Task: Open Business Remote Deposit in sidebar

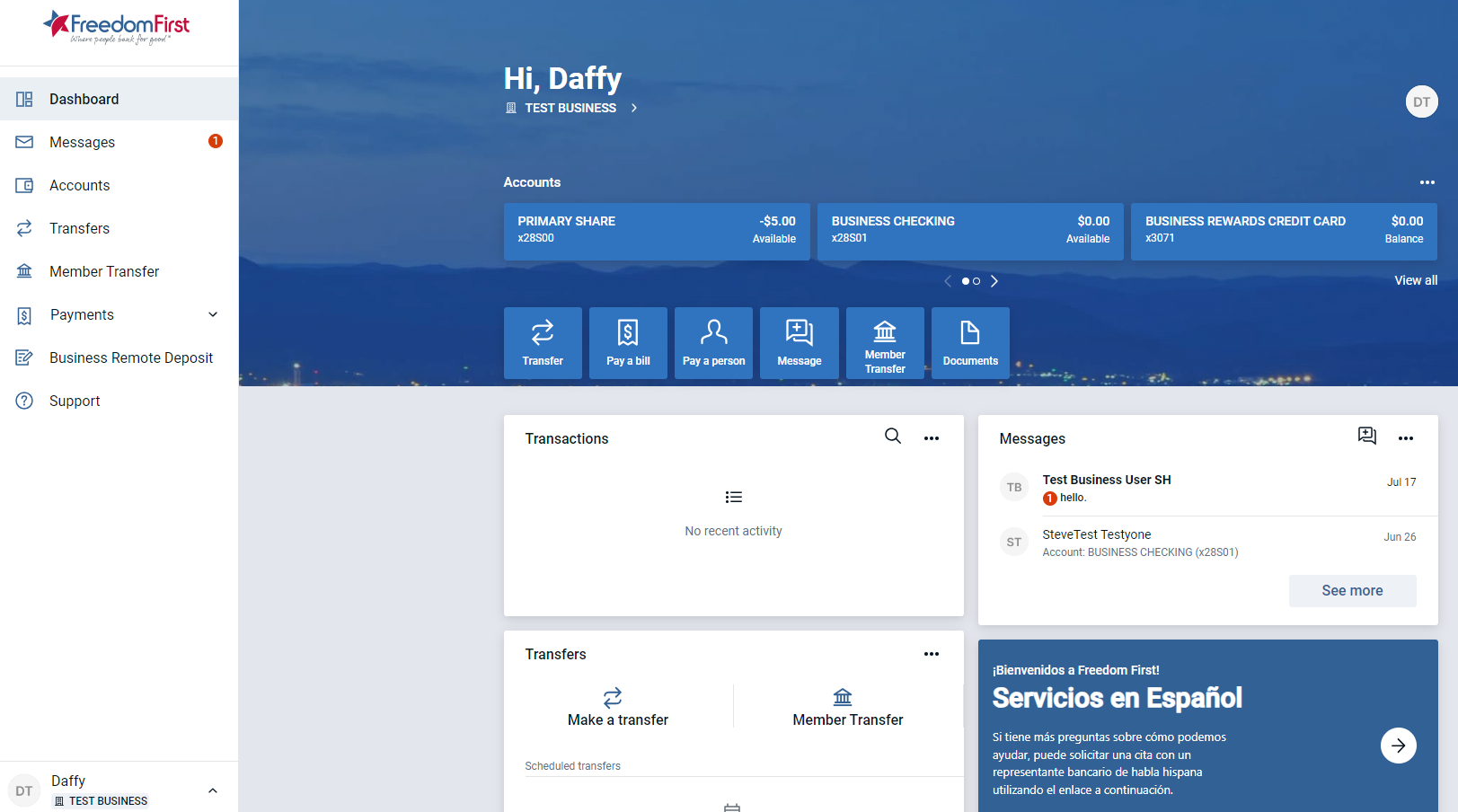Action: (119, 357)
